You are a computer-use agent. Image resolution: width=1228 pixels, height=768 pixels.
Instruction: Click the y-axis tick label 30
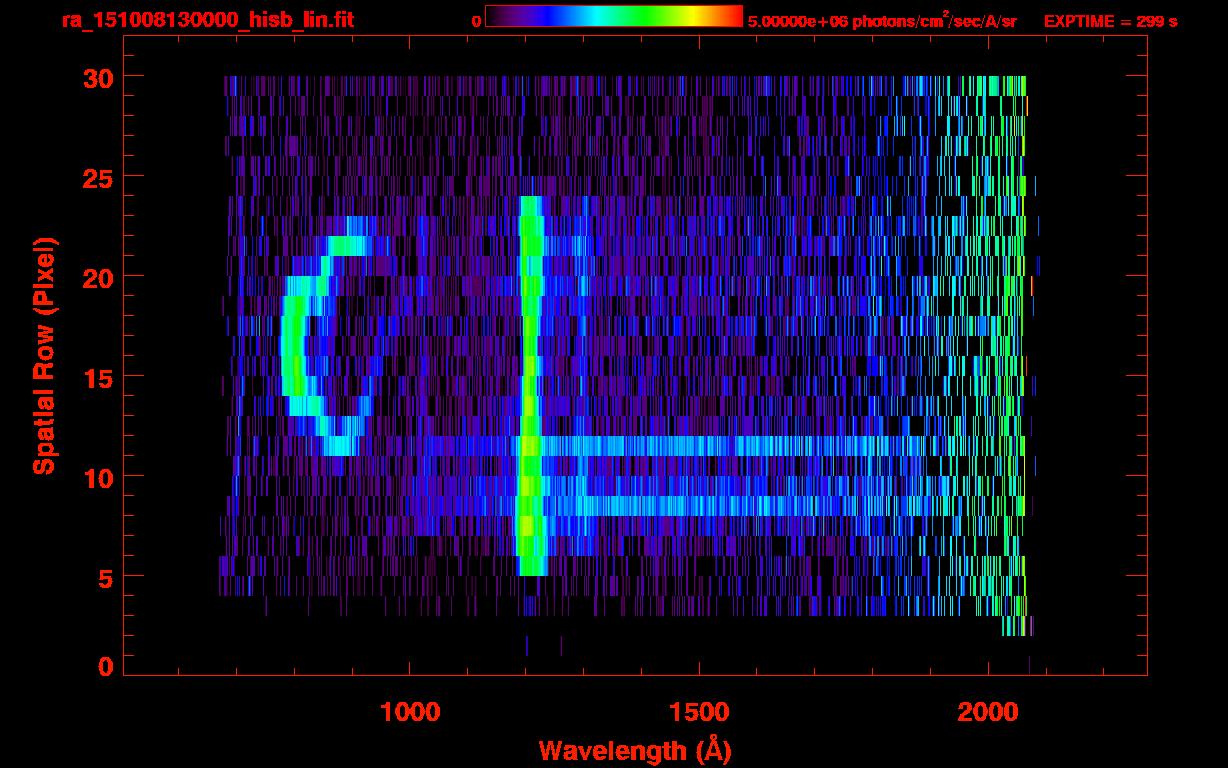coord(98,77)
